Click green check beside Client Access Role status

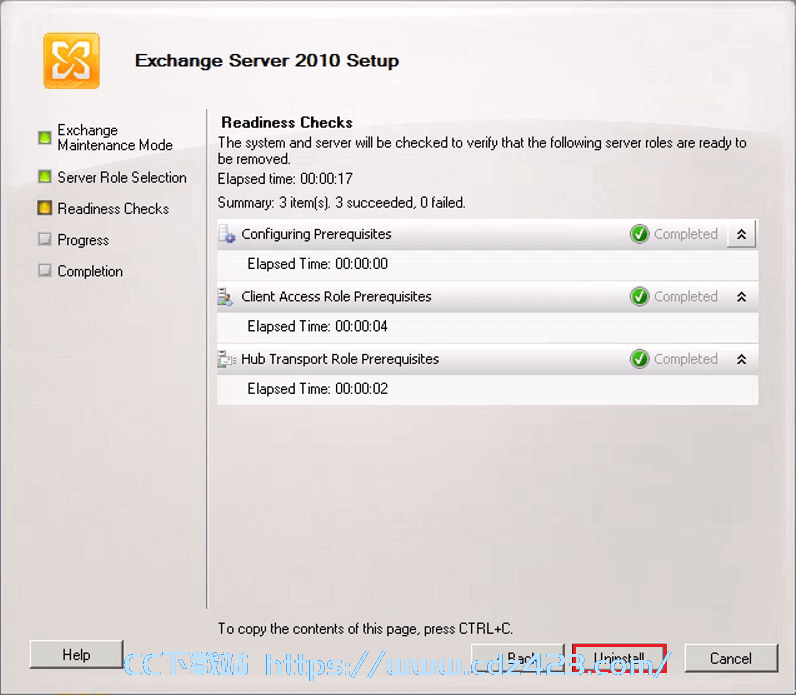pos(640,296)
